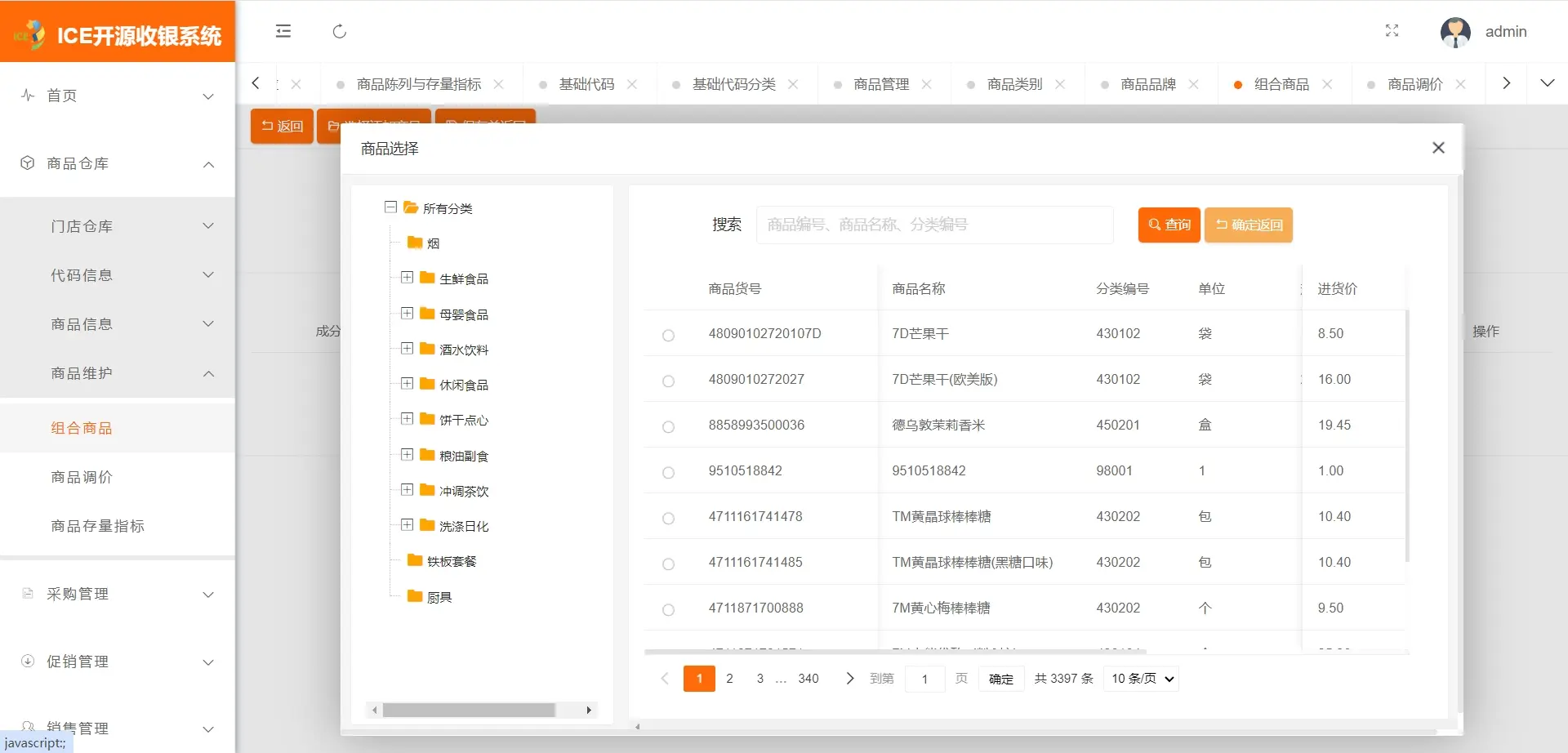The height and width of the screenshot is (753, 1568).
Task: Click the 所有分类 open folder icon
Action: click(411, 207)
